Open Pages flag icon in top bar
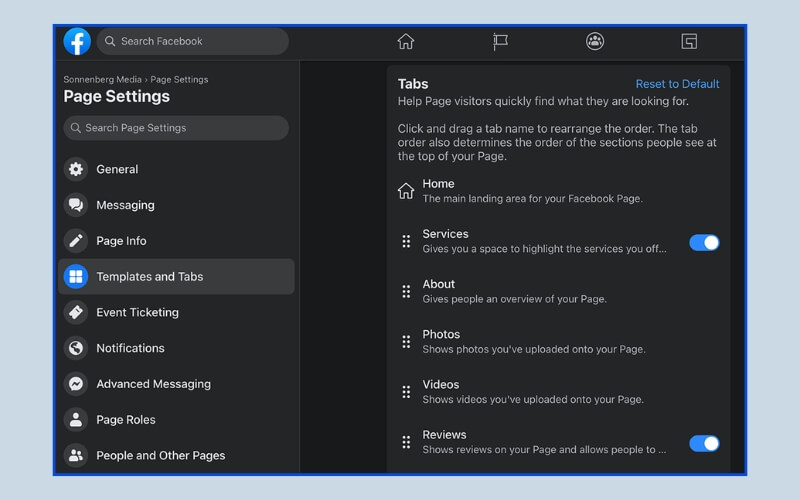 [500, 41]
